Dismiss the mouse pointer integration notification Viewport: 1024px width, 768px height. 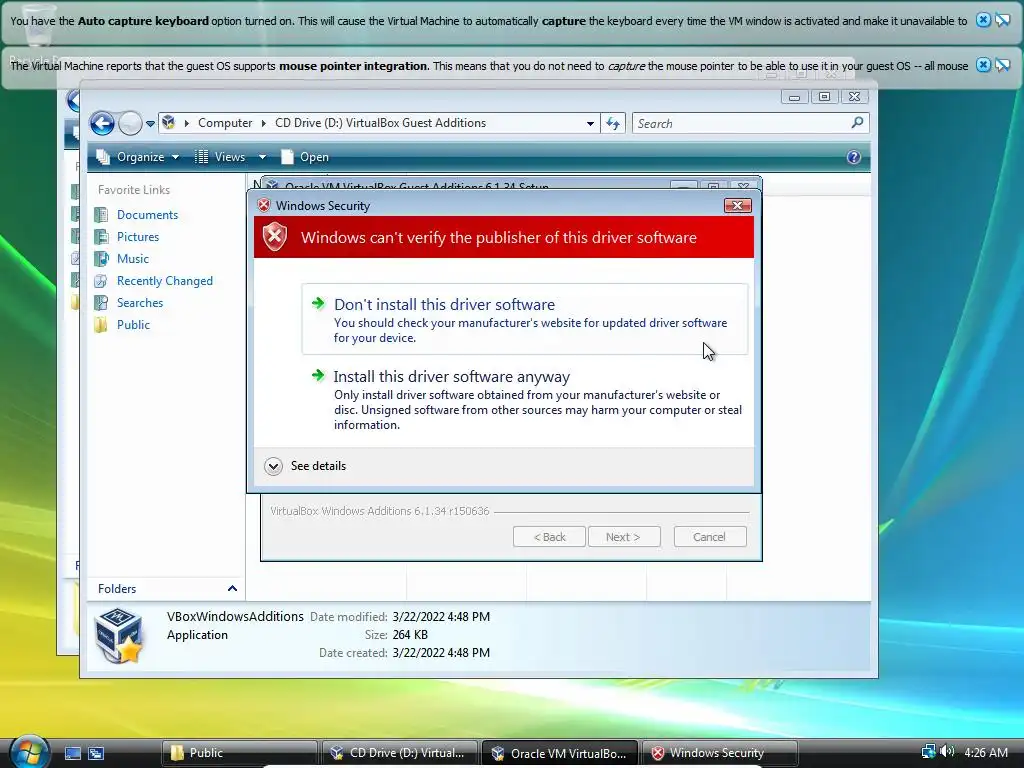[x=984, y=65]
